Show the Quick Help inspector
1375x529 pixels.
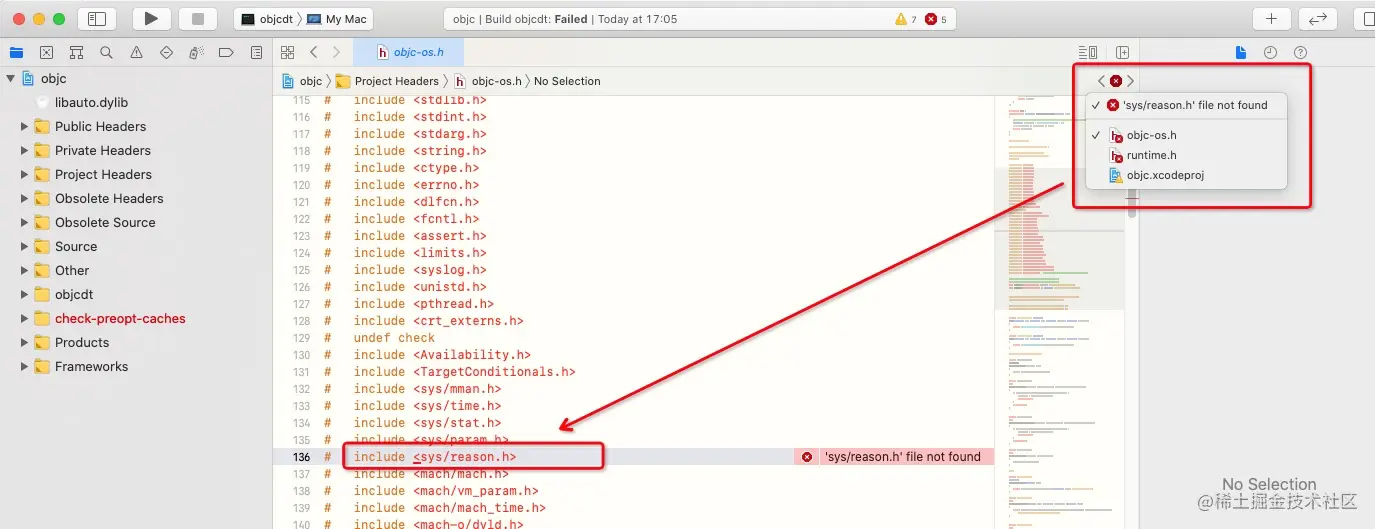click(x=1300, y=52)
